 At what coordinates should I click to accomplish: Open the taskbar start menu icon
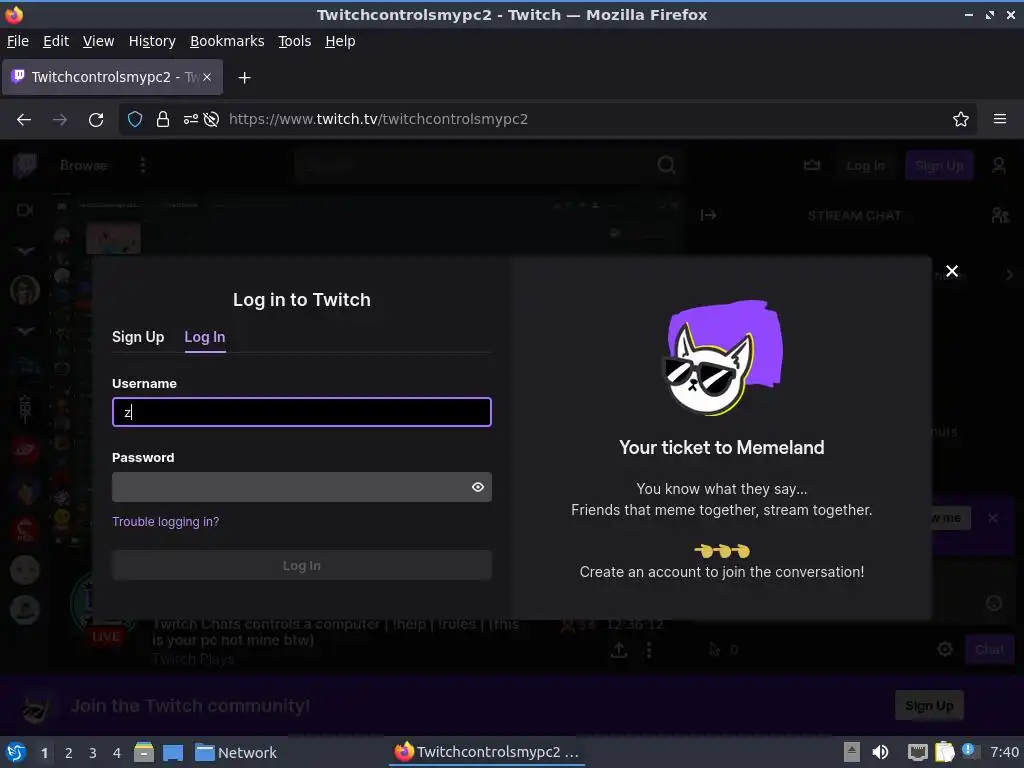click(x=16, y=753)
